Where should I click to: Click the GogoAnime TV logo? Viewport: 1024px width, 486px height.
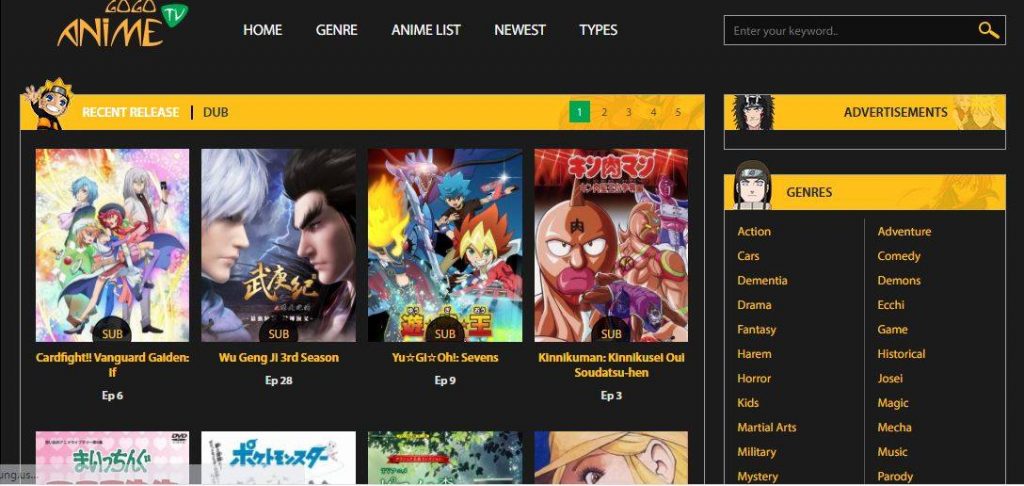(122, 24)
